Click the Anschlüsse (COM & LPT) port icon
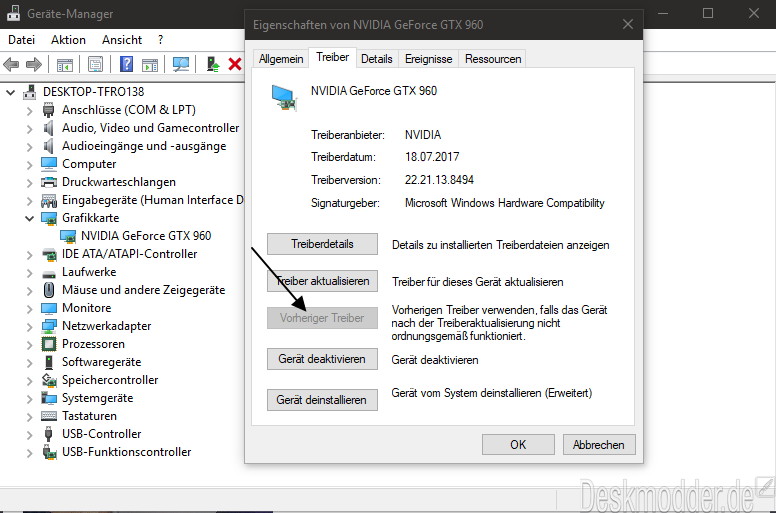This screenshot has width=776, height=513. tap(48, 110)
